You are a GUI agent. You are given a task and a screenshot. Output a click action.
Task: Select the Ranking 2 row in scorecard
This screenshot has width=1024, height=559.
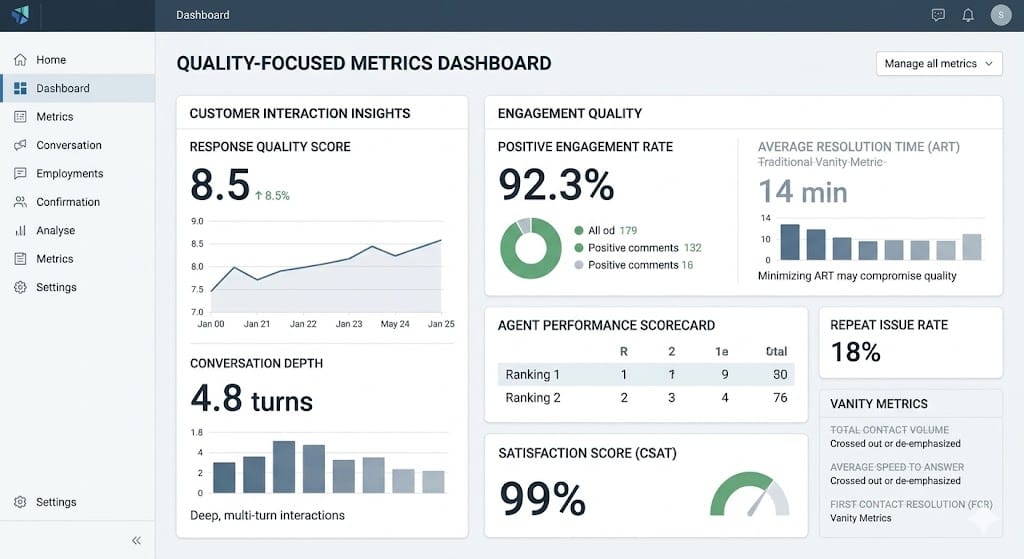(x=646, y=397)
